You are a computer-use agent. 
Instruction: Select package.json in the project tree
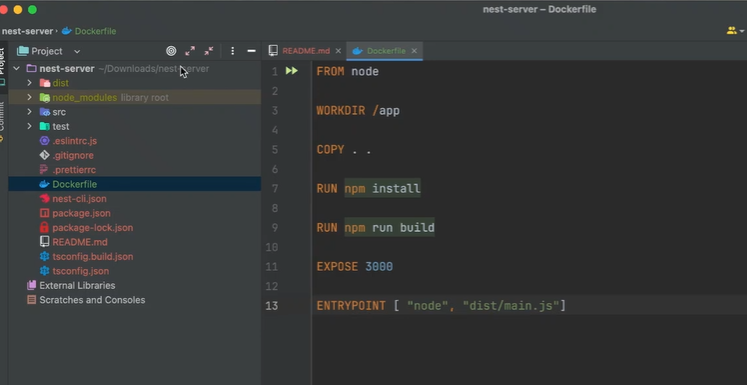(81, 213)
